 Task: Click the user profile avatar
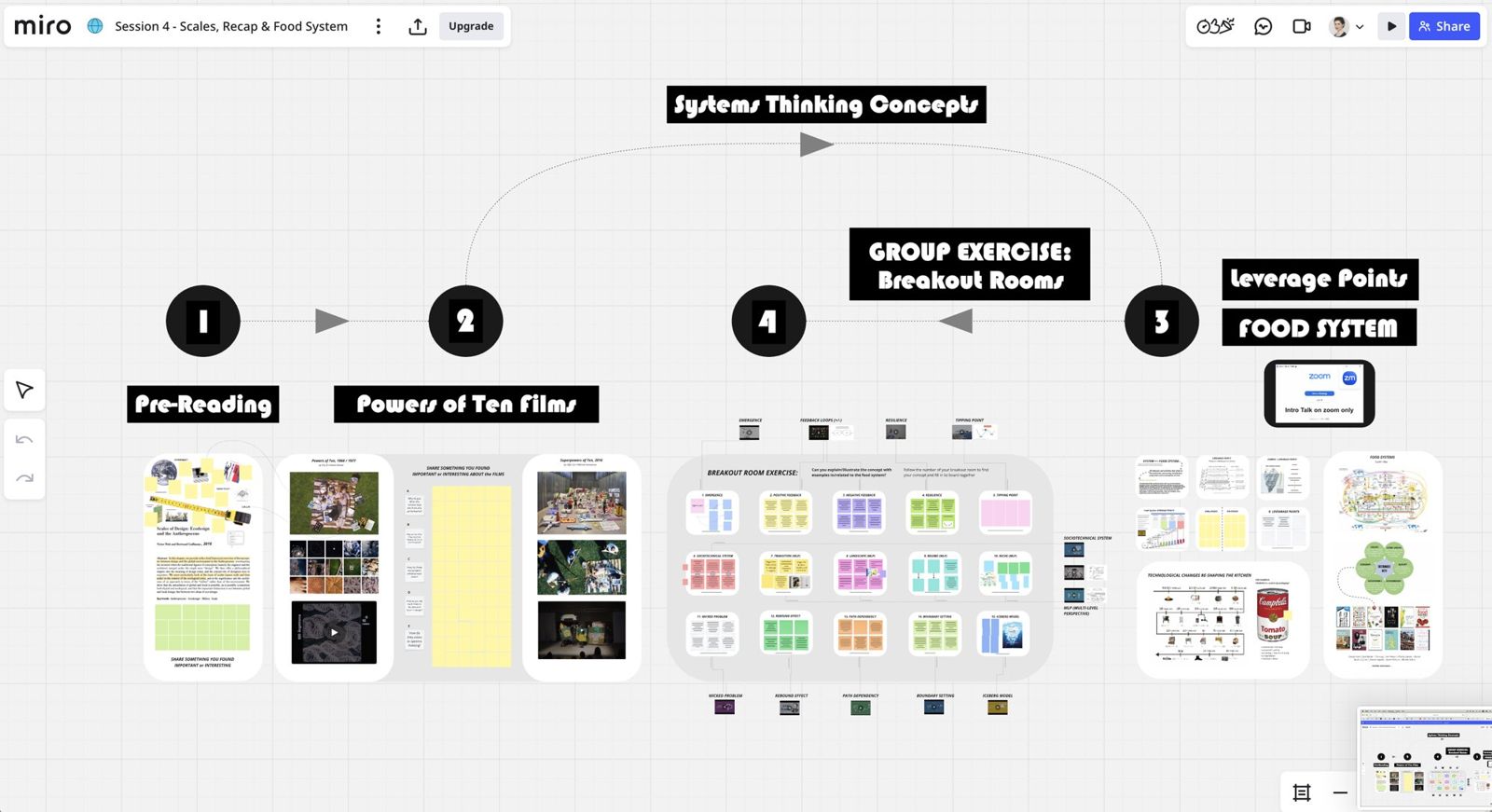pyautogui.click(x=1340, y=26)
